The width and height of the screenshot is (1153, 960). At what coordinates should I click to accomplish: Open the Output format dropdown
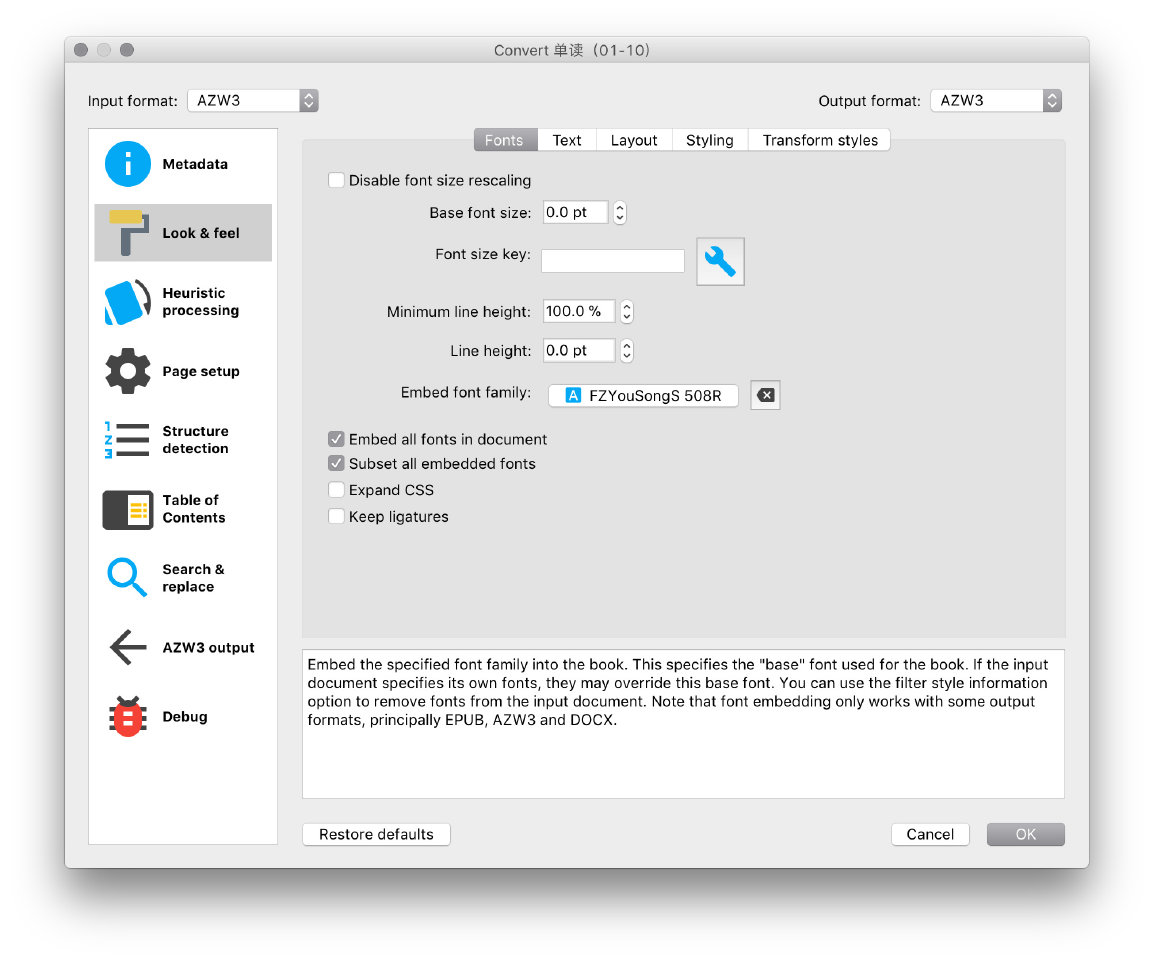pyautogui.click(x=995, y=101)
